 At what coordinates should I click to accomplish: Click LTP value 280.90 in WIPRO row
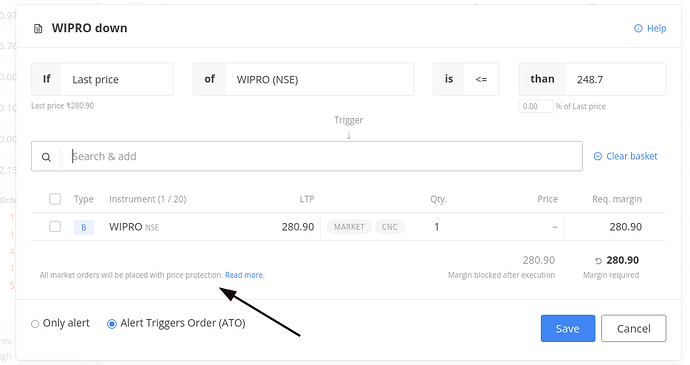(298, 227)
